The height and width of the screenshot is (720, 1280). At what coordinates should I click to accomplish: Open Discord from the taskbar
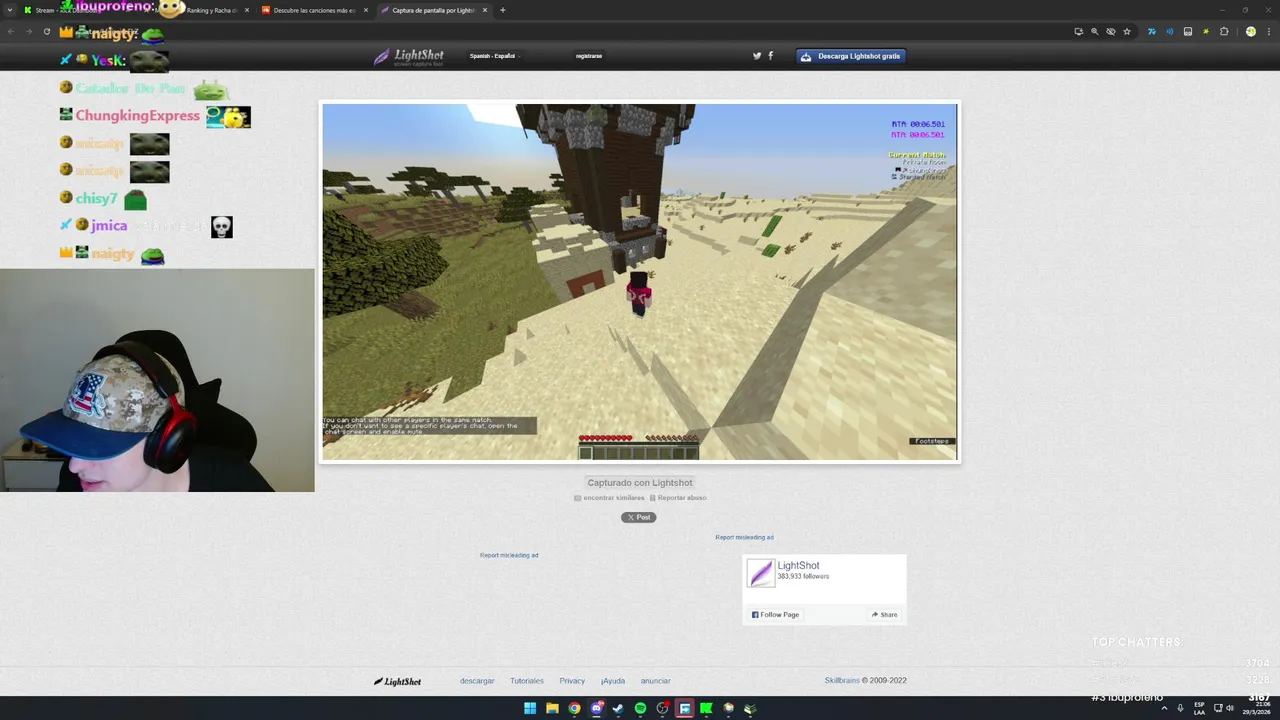596,708
